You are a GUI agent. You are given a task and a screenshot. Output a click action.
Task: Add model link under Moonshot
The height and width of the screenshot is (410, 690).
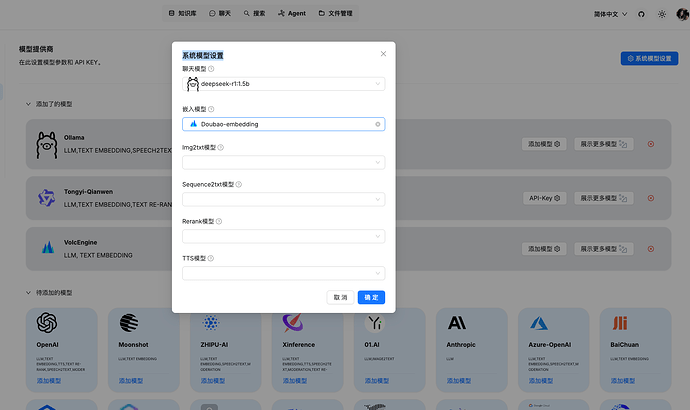[x=131, y=381]
